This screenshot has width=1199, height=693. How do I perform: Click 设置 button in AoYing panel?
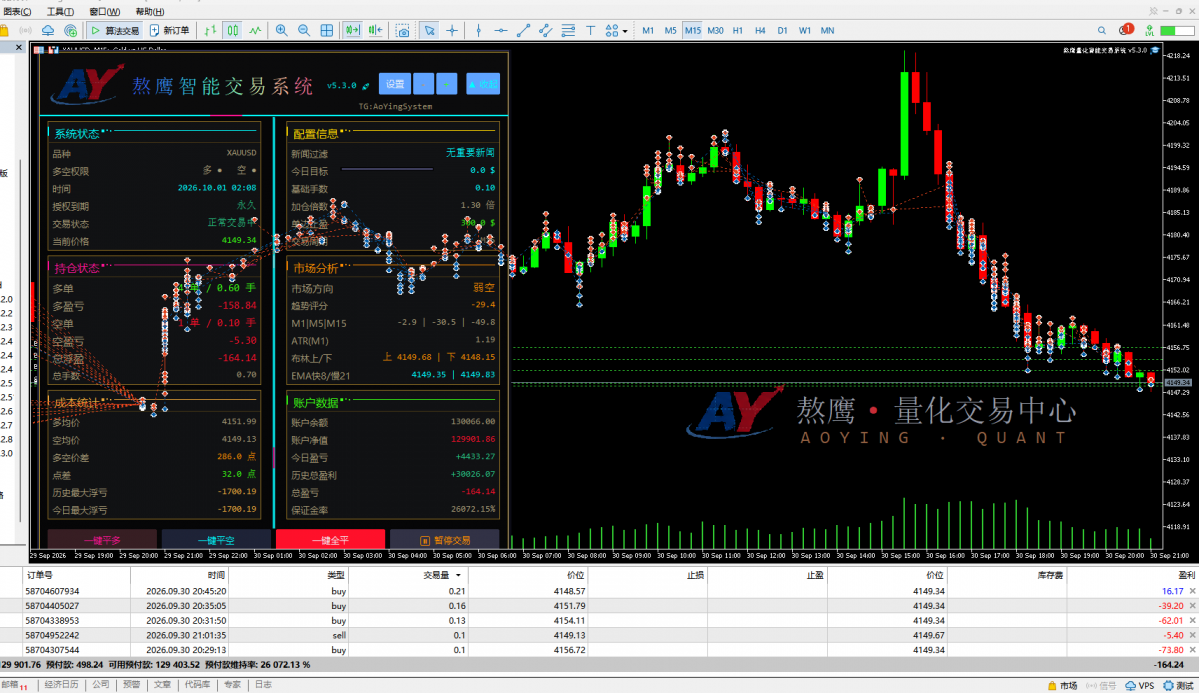point(395,84)
